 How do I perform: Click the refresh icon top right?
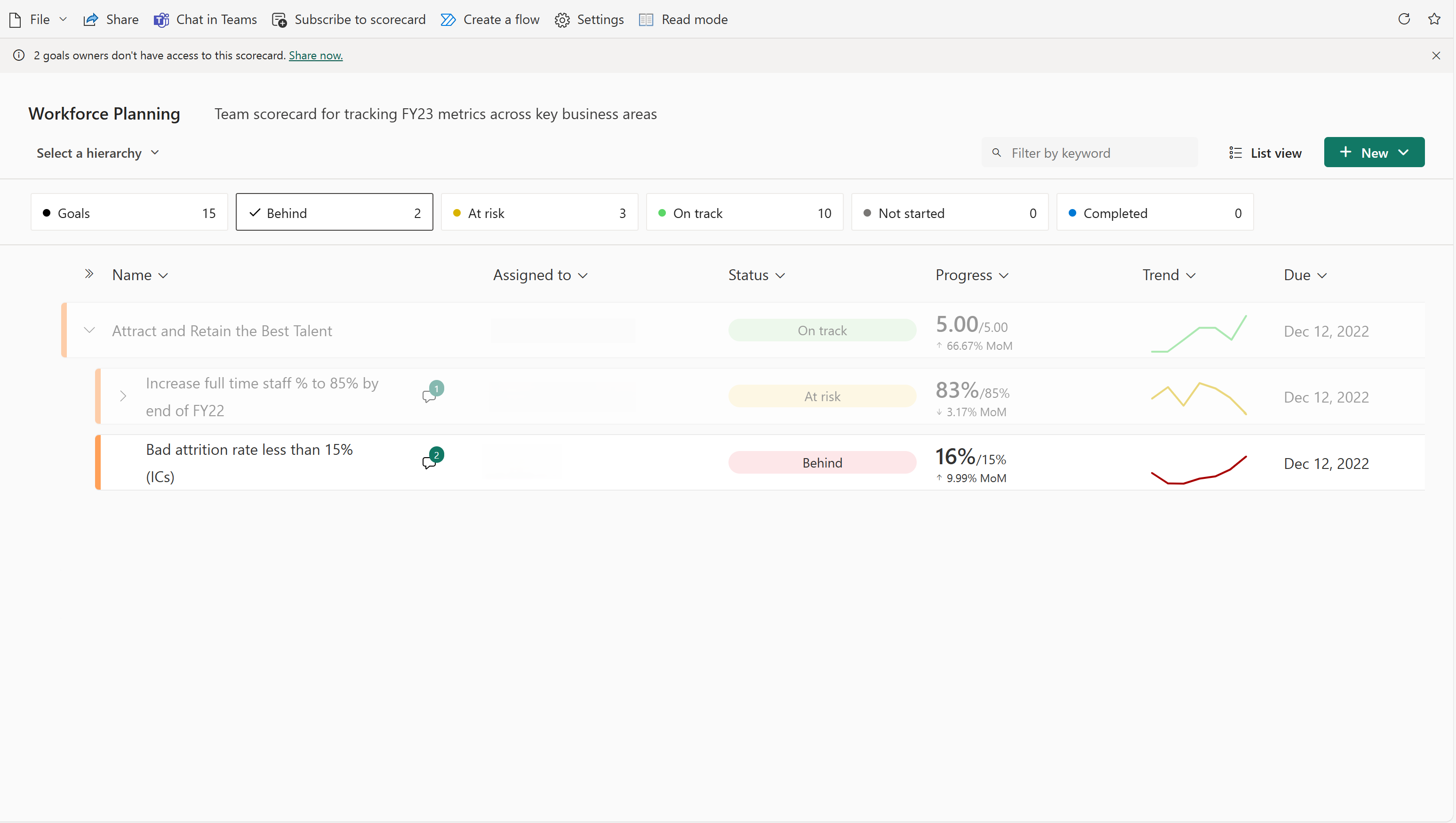click(x=1404, y=18)
